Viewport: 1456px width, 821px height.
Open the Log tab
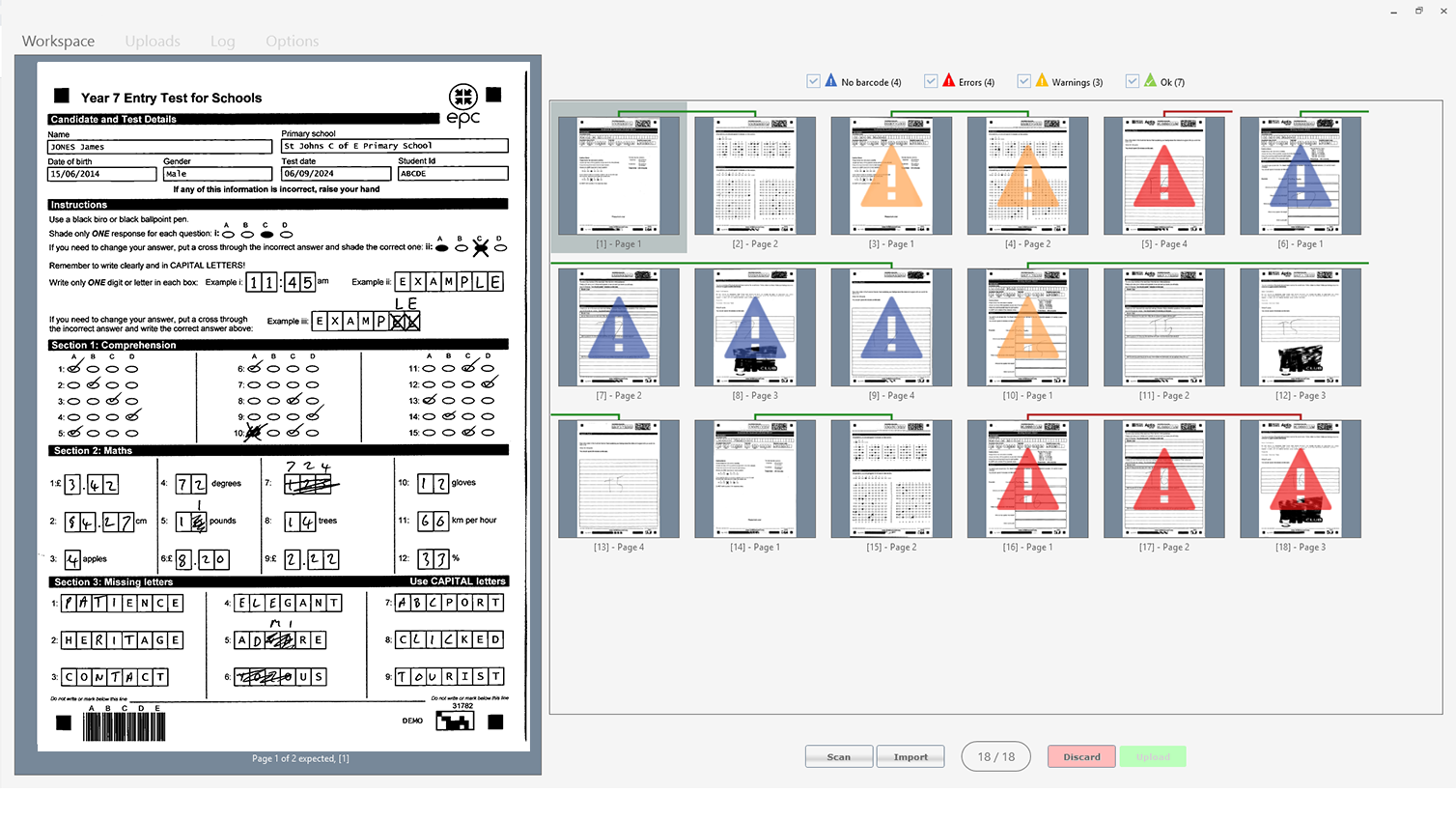pos(222,41)
